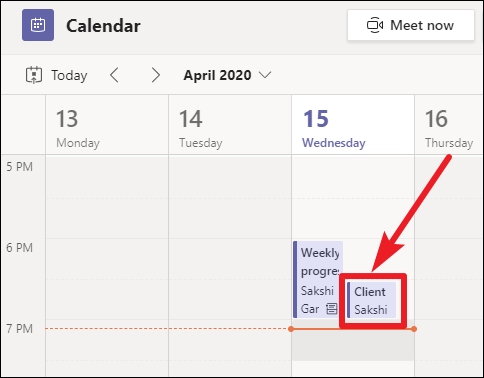Open the Client meeting by Sakshi
484x378 pixels.
[371, 300]
